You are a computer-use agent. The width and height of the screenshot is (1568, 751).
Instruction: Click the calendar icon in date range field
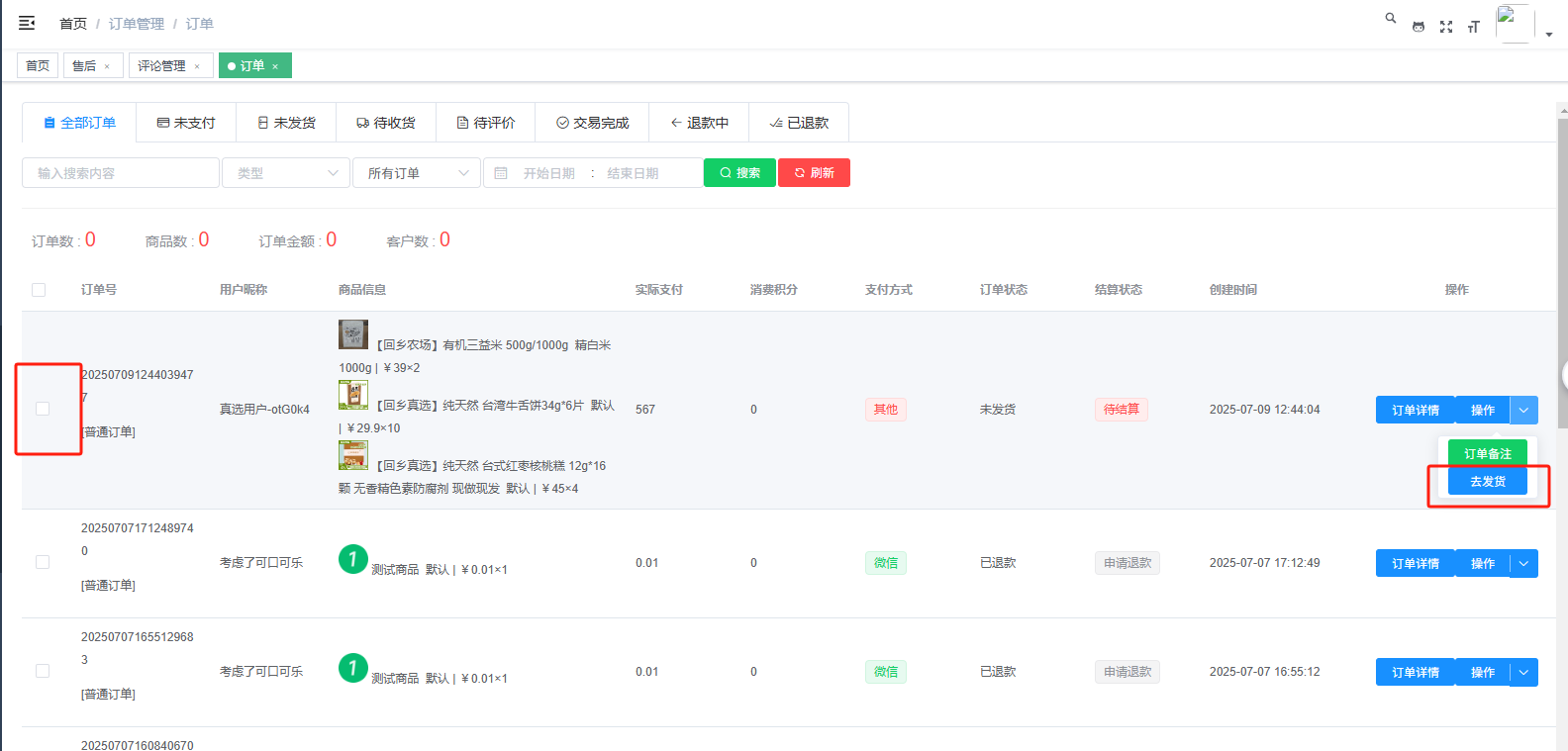(501, 173)
